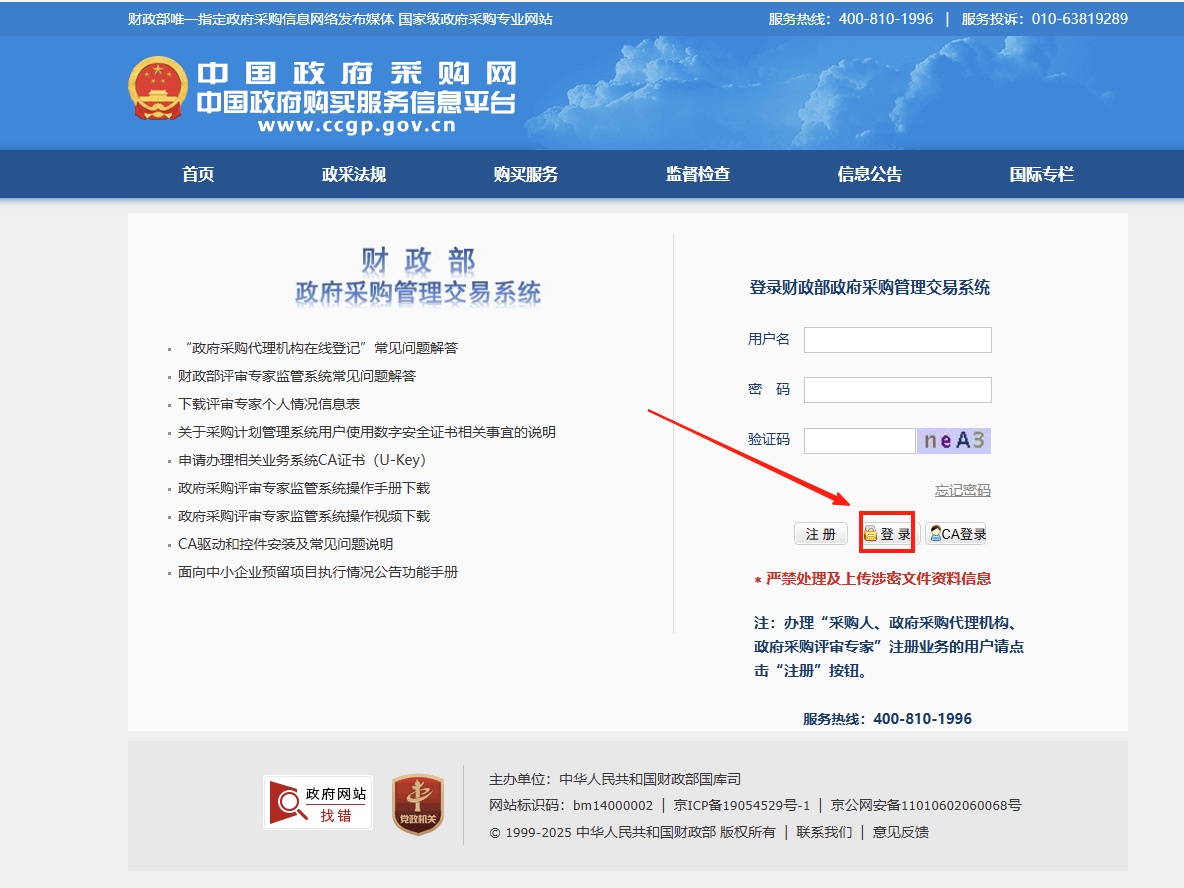This screenshot has height=888, width=1184.
Task: Click the national emblem logo in header
Action: (x=158, y=90)
